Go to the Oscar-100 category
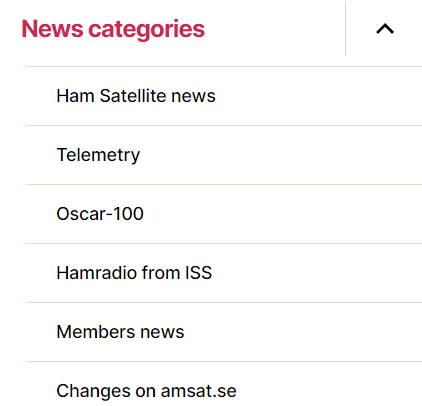This screenshot has height=406, width=422. (x=100, y=214)
